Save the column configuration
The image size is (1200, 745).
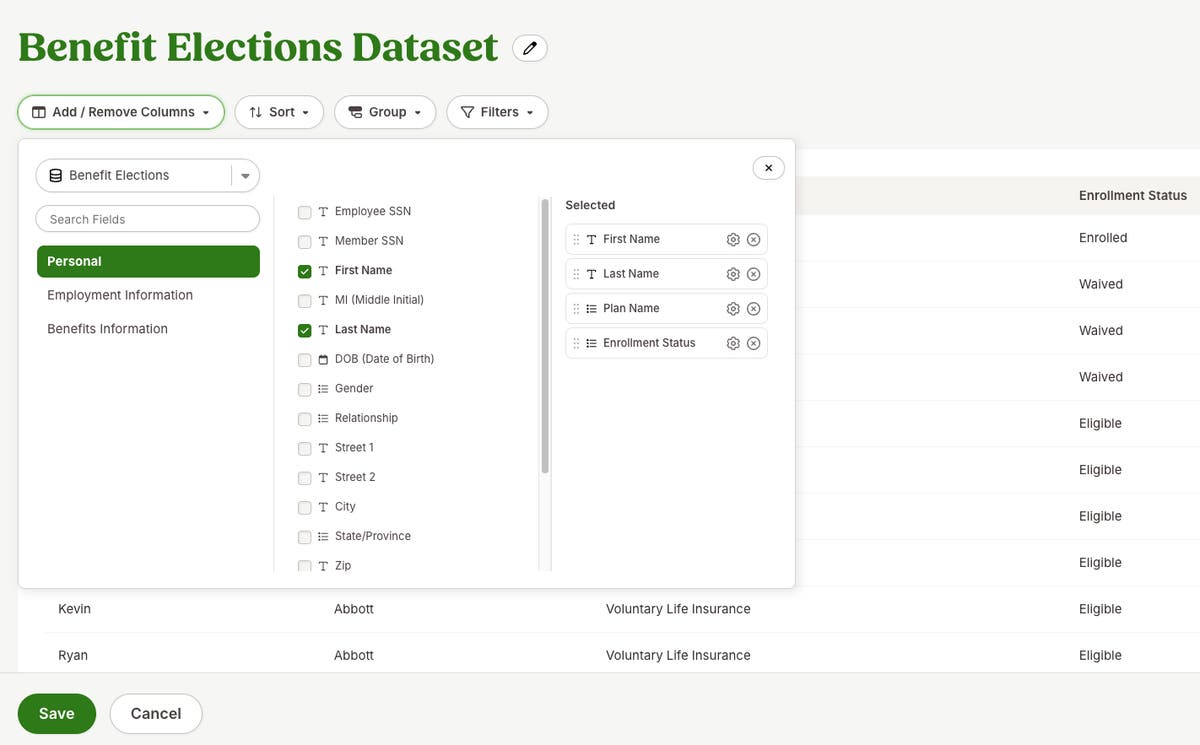tap(56, 713)
